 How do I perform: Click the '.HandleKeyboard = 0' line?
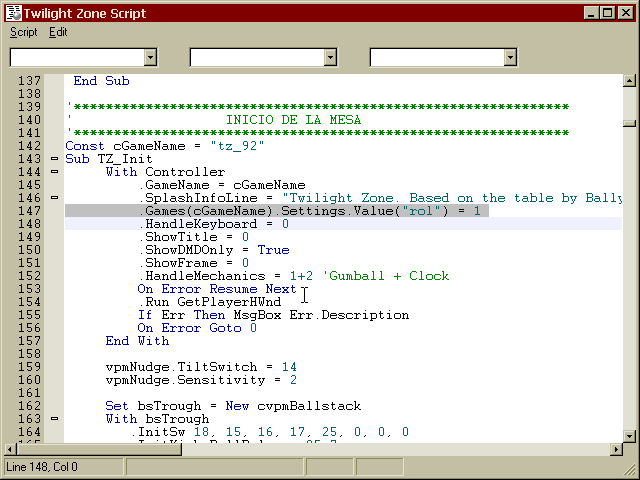(x=214, y=224)
